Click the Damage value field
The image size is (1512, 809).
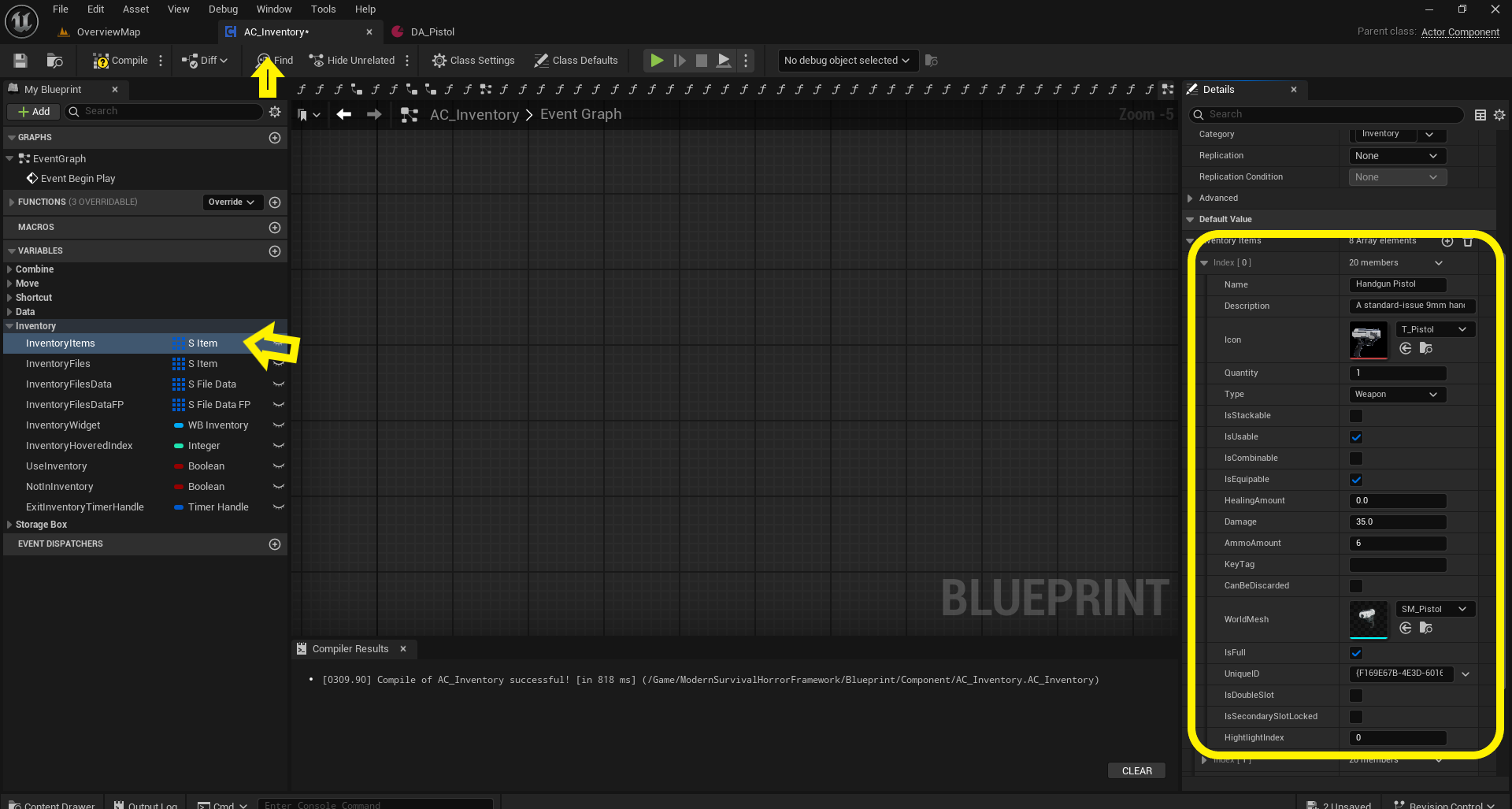[1397, 522]
